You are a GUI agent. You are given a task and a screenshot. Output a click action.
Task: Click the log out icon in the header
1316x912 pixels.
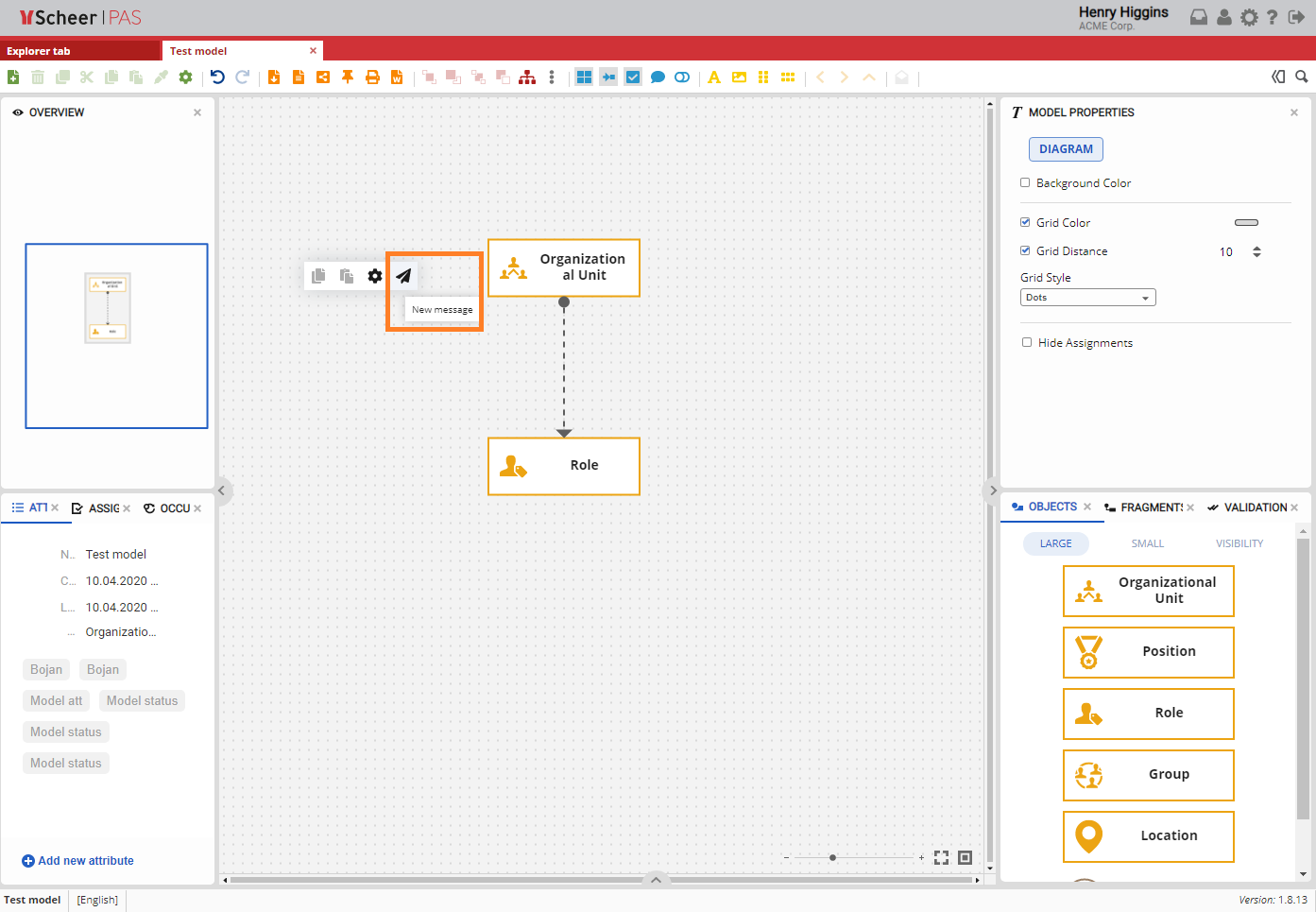click(x=1296, y=17)
